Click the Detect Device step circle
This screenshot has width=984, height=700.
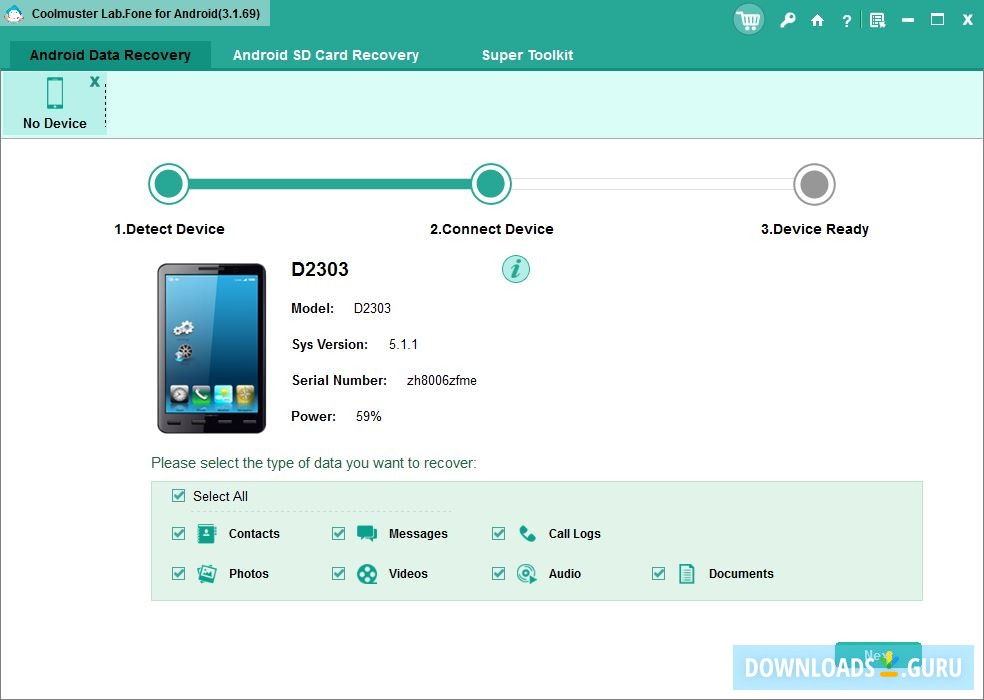[x=169, y=184]
